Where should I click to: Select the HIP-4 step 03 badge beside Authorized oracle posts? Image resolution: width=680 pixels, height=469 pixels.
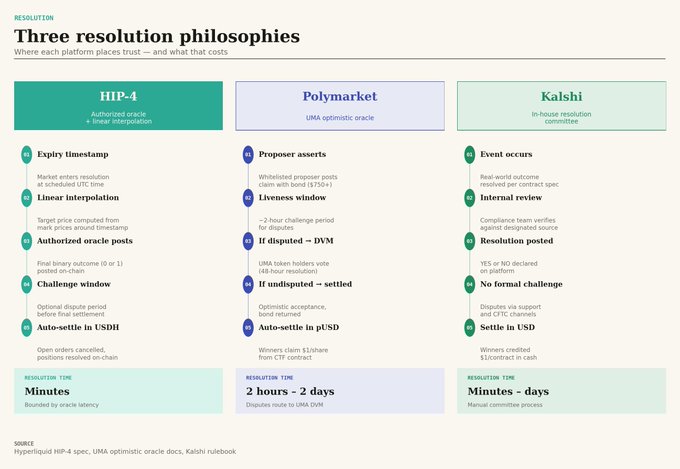click(26, 241)
